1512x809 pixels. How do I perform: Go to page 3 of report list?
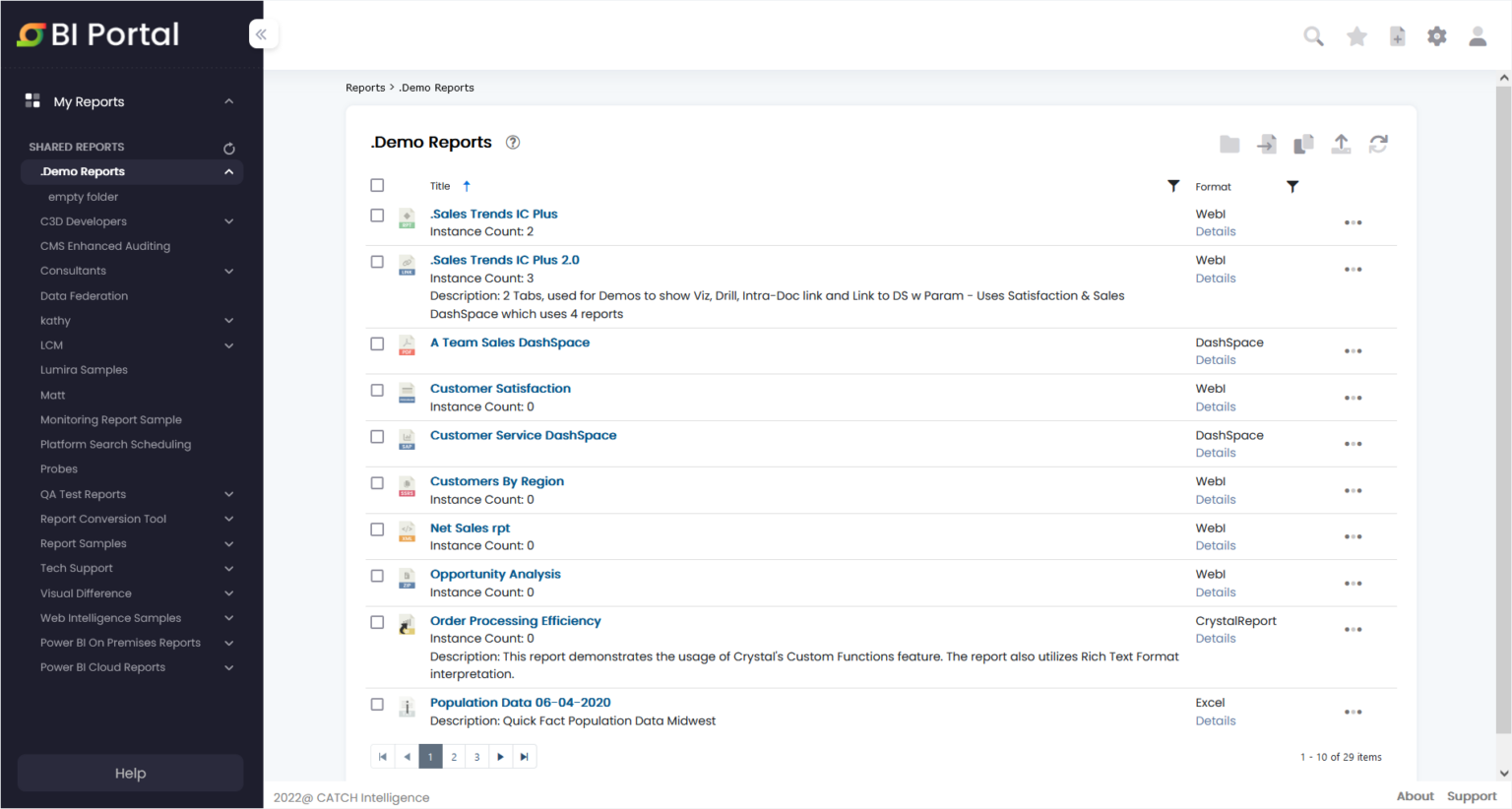tap(476, 756)
